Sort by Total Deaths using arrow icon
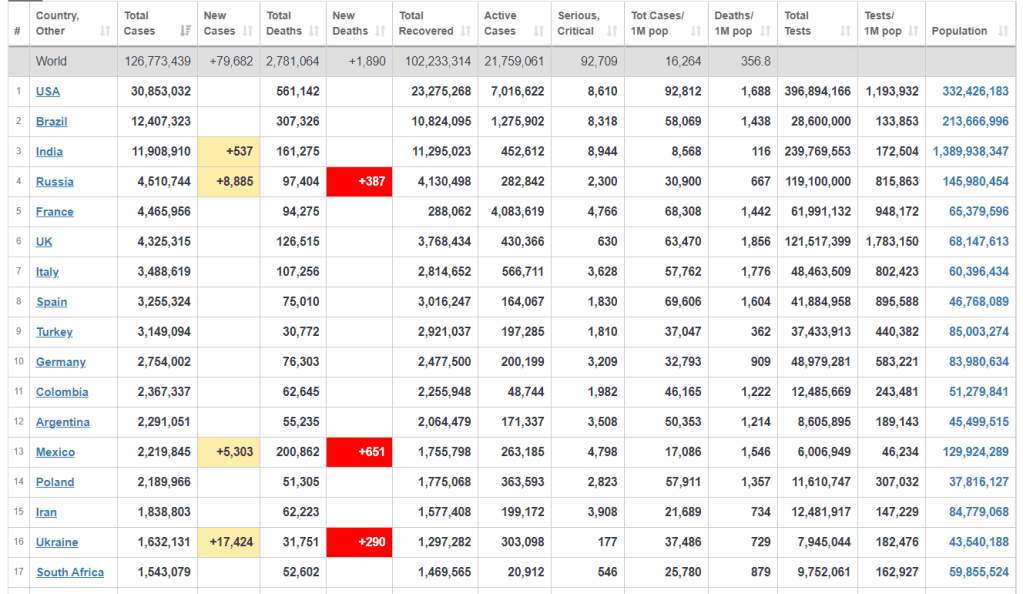Image resolution: width=1023 pixels, height=594 pixels. pyautogui.click(x=314, y=32)
